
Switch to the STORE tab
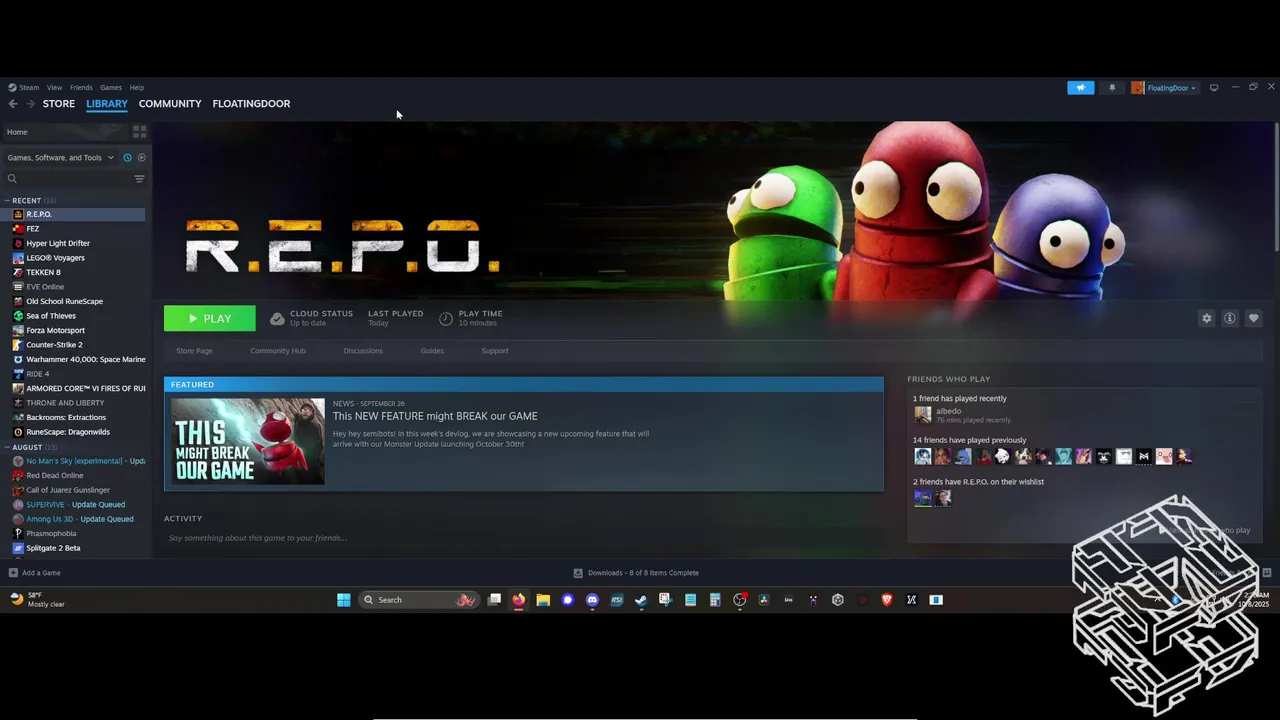tap(59, 104)
